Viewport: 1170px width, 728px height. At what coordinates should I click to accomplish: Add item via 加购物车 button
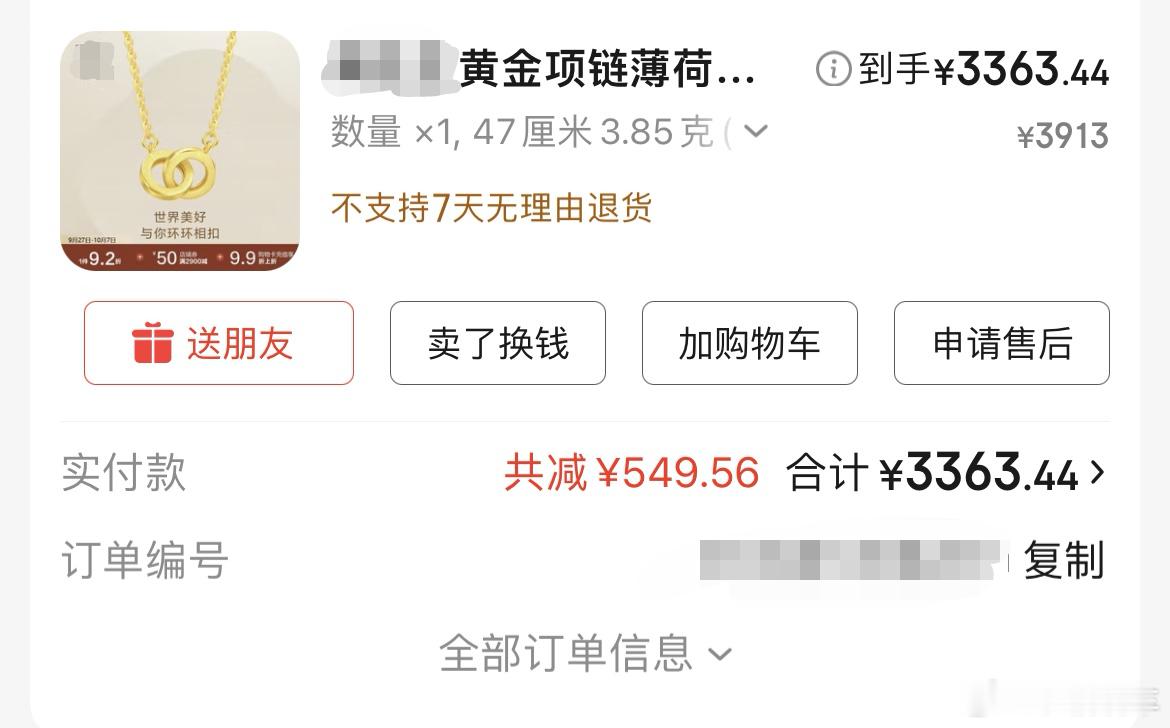coord(749,343)
